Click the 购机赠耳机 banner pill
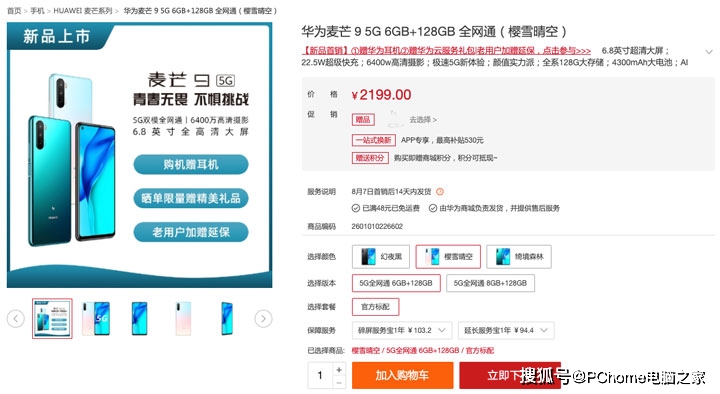Image resolution: width=720 pixels, height=394 pixels. (x=191, y=164)
